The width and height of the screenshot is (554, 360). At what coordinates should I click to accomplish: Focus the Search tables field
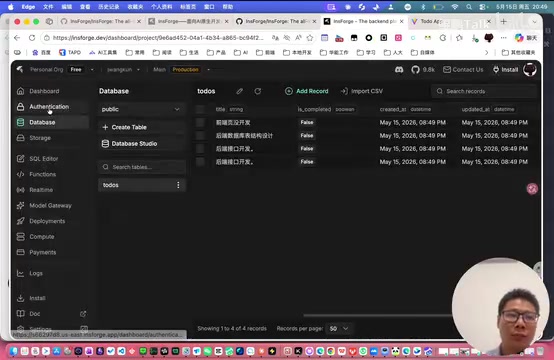pyautogui.click(x=141, y=167)
